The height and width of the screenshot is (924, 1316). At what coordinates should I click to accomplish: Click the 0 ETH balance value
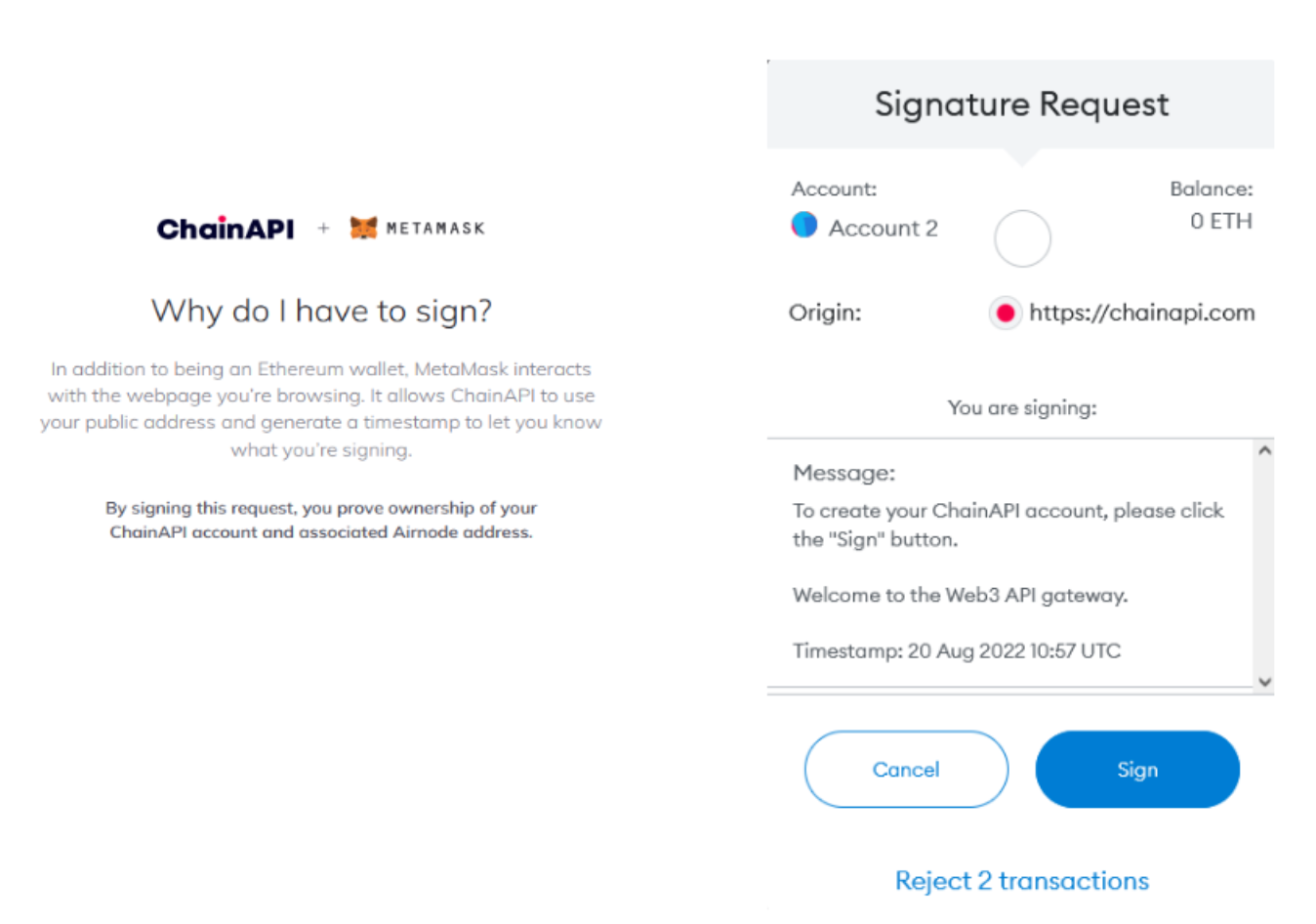[x=1220, y=222]
